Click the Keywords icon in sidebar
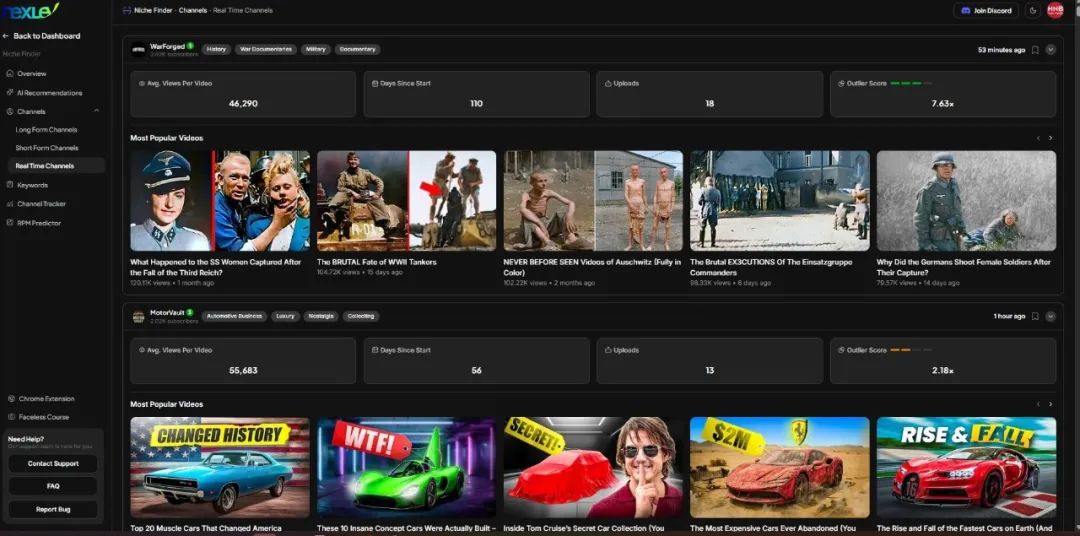 (x=10, y=185)
